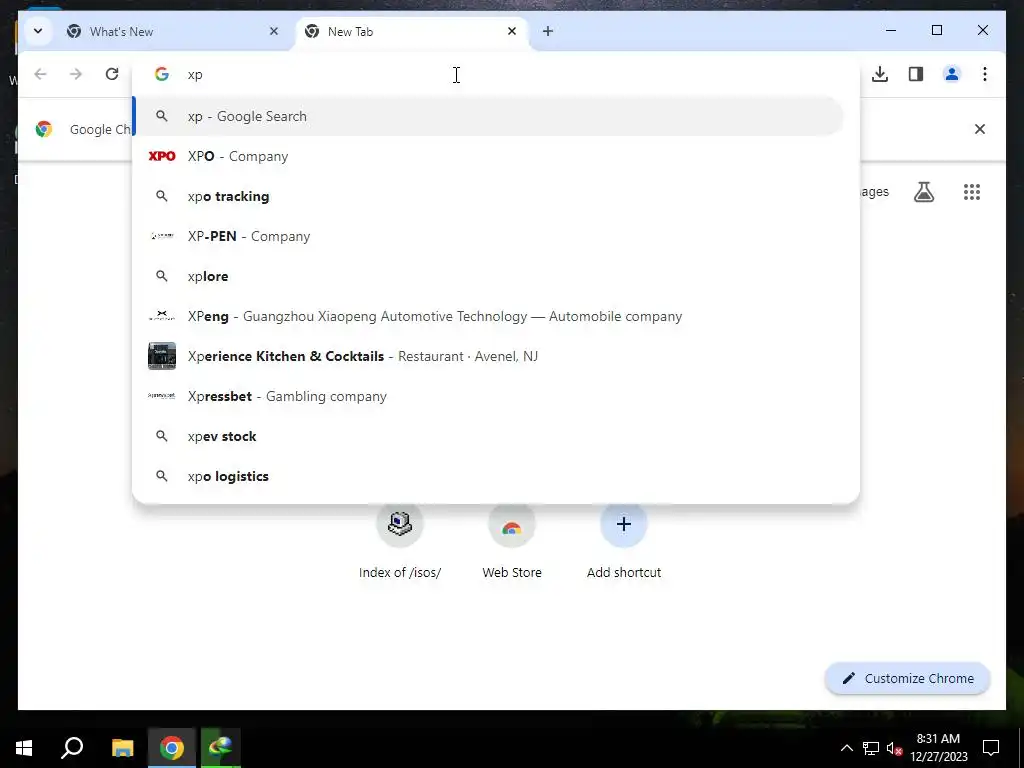1024x768 pixels.
Task: Click the Chrome icon in the taskbar
Action: [x=172, y=748]
